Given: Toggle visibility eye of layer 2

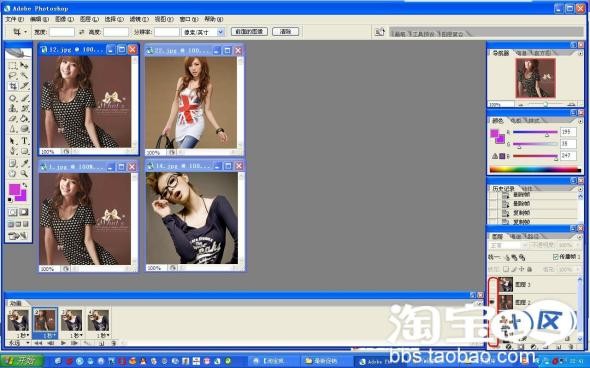Looking at the screenshot, I should tap(492, 302).
